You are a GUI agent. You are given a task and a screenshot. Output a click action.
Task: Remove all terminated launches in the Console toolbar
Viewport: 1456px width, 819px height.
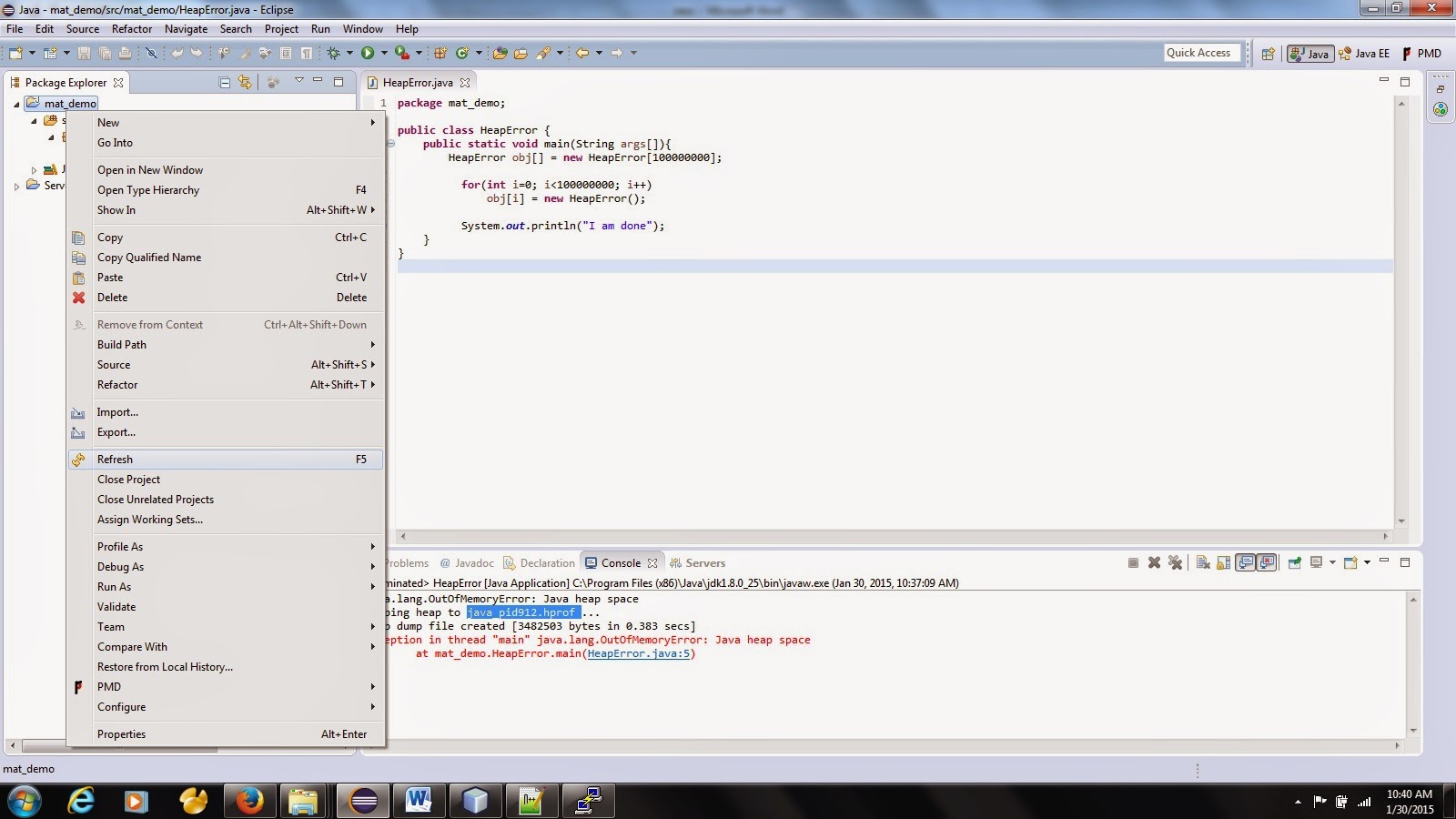1176,562
